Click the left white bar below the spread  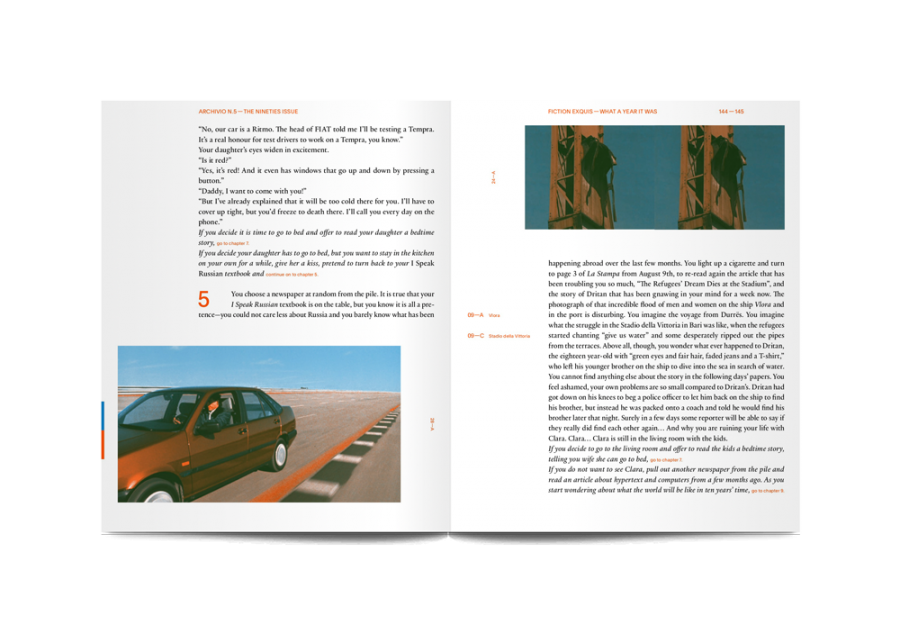click(x=349, y=545)
